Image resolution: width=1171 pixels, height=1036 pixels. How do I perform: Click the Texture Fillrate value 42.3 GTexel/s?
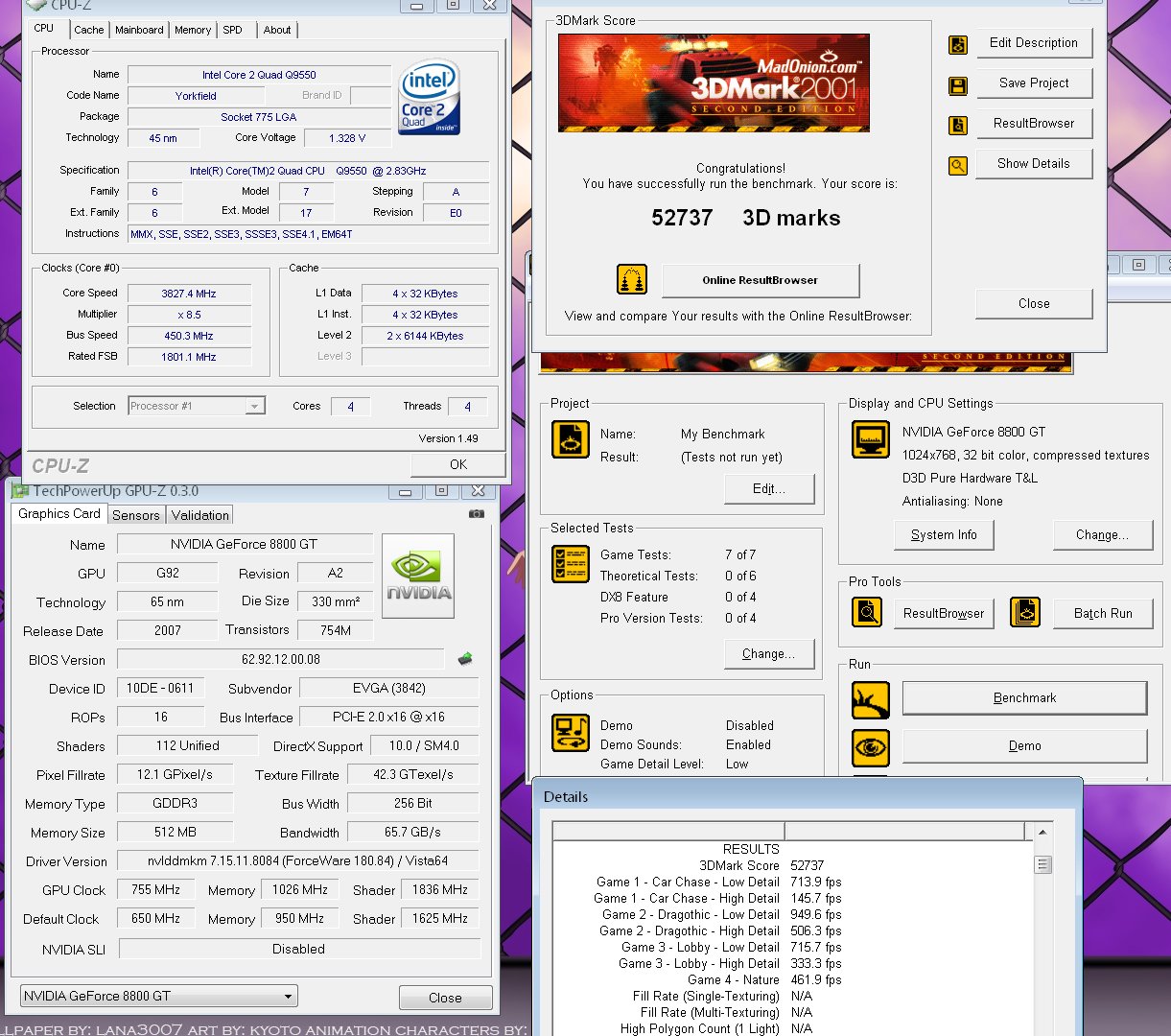(413, 775)
